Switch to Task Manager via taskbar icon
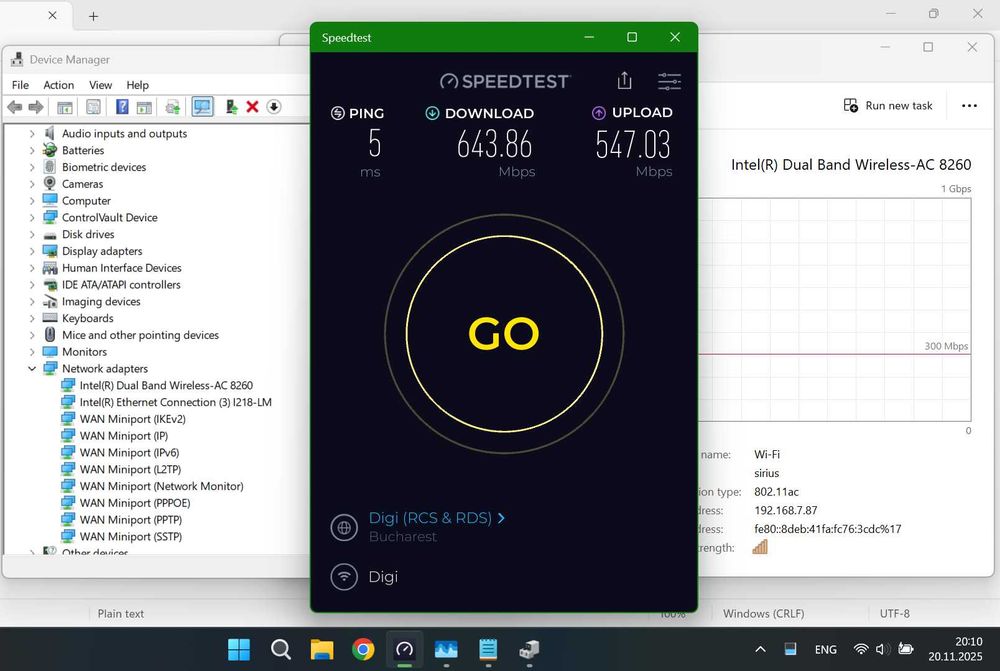 coord(446,649)
